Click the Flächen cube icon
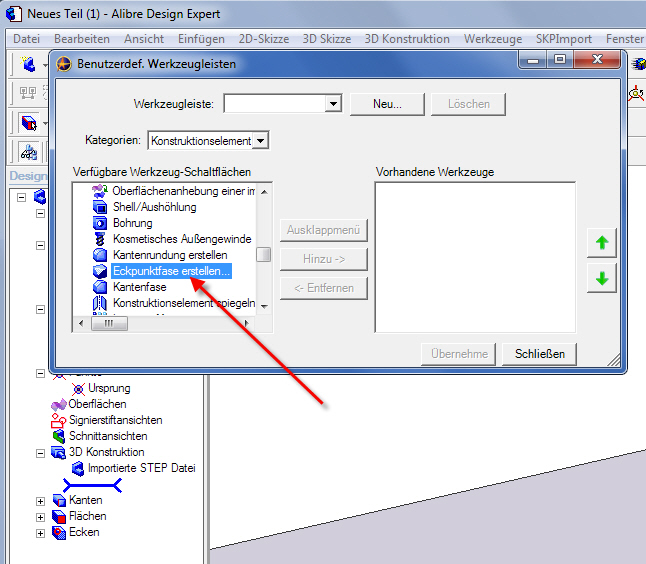646x564 pixels. click(59, 517)
